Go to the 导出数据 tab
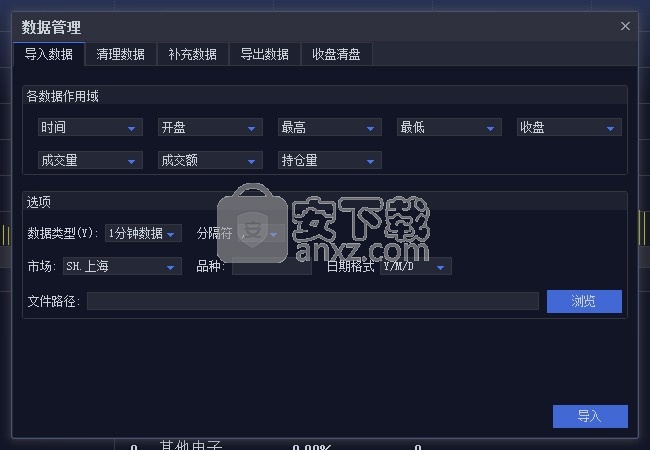The image size is (650, 450). (264, 54)
